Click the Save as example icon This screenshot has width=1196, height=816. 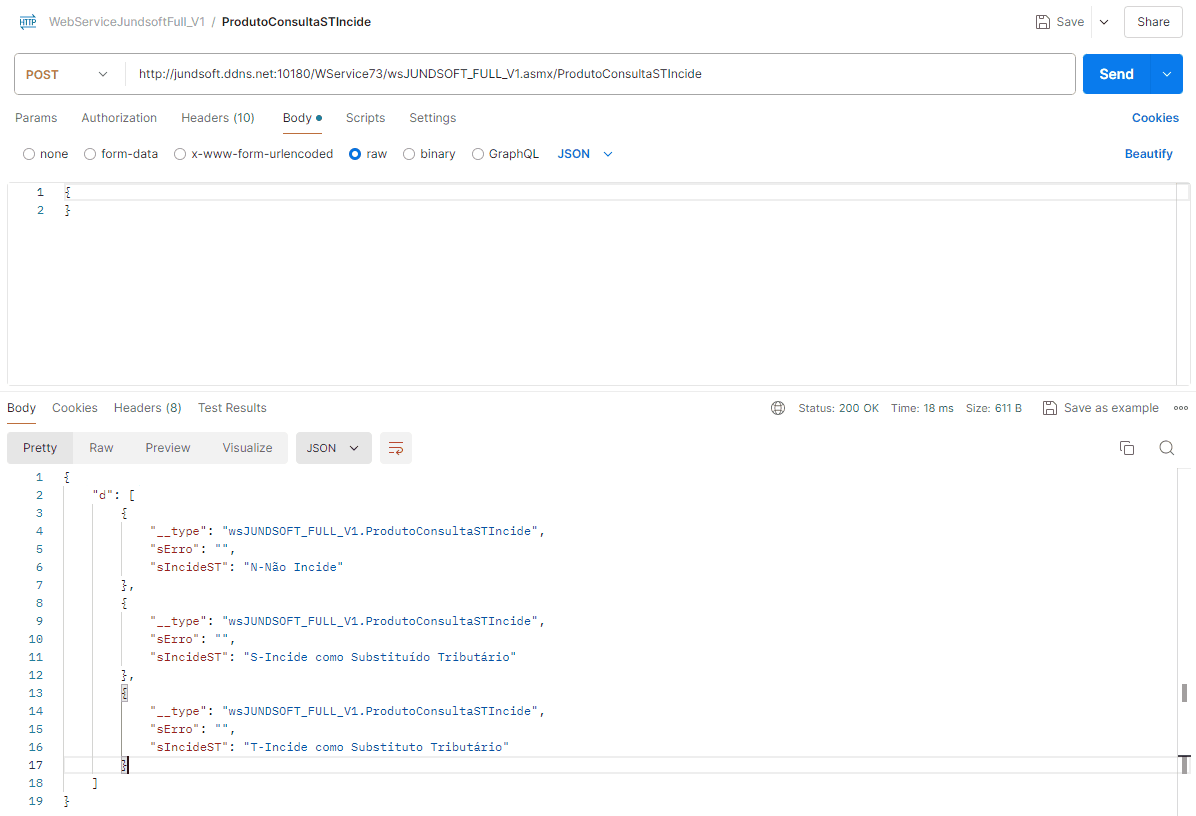click(1049, 408)
